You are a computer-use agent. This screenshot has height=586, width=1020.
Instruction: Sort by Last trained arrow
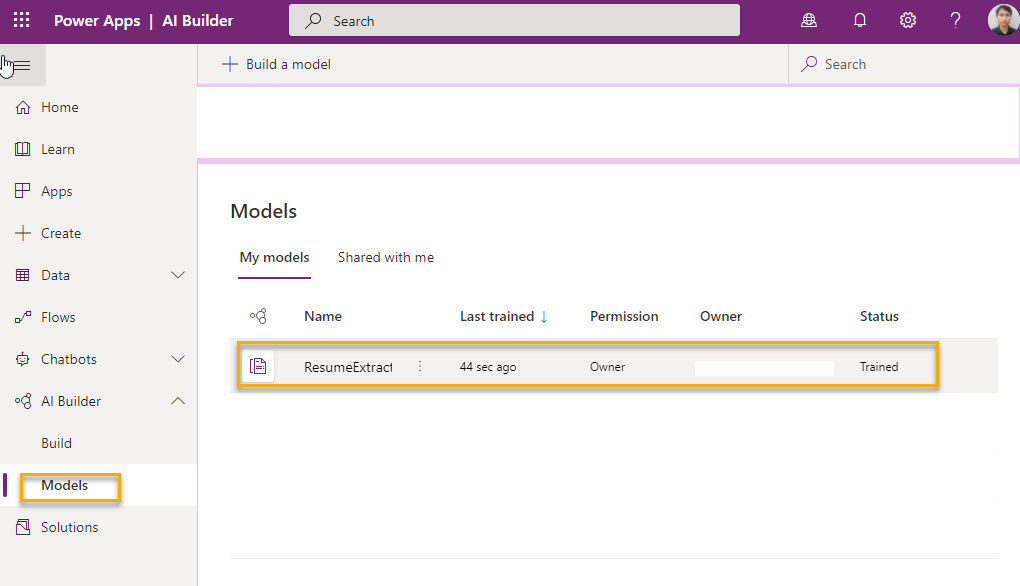(544, 317)
